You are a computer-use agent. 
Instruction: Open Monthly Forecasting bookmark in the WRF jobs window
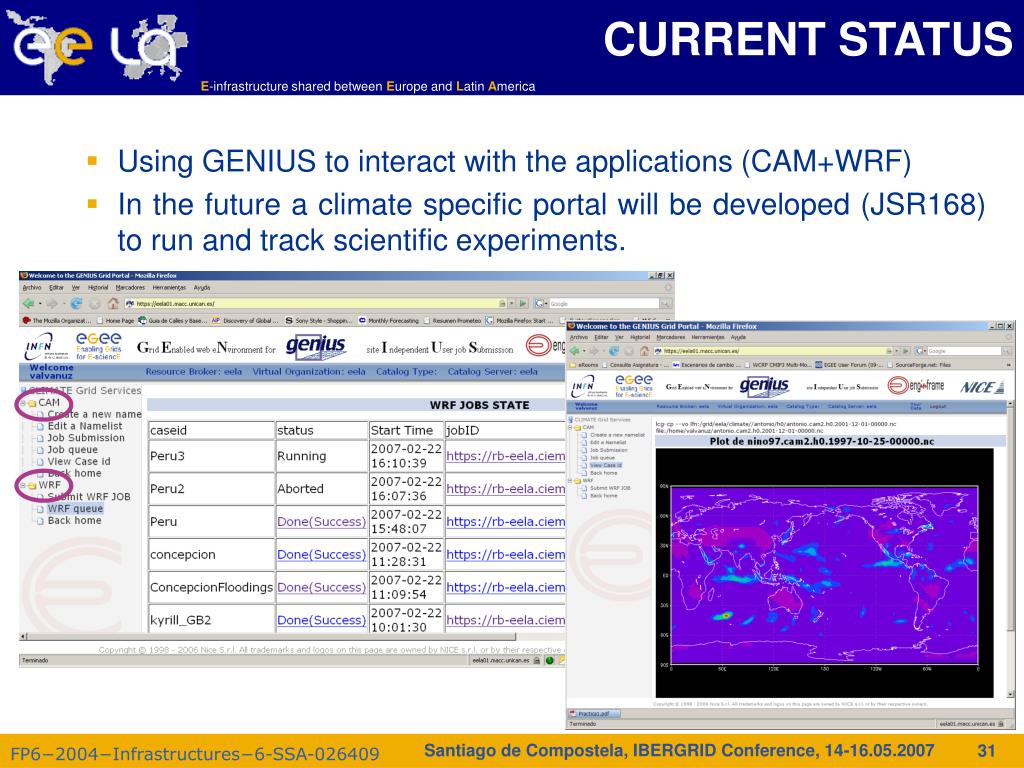click(390, 321)
